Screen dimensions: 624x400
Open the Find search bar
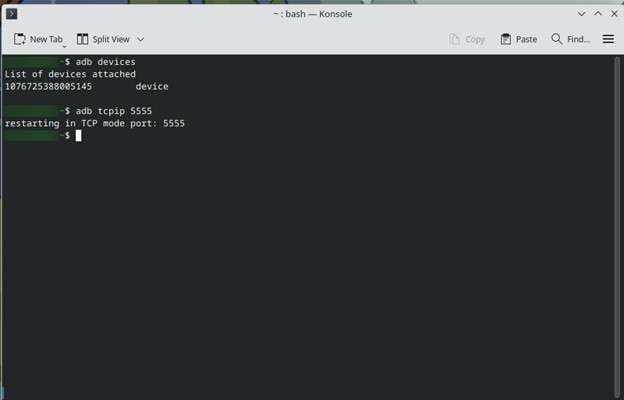(x=570, y=39)
